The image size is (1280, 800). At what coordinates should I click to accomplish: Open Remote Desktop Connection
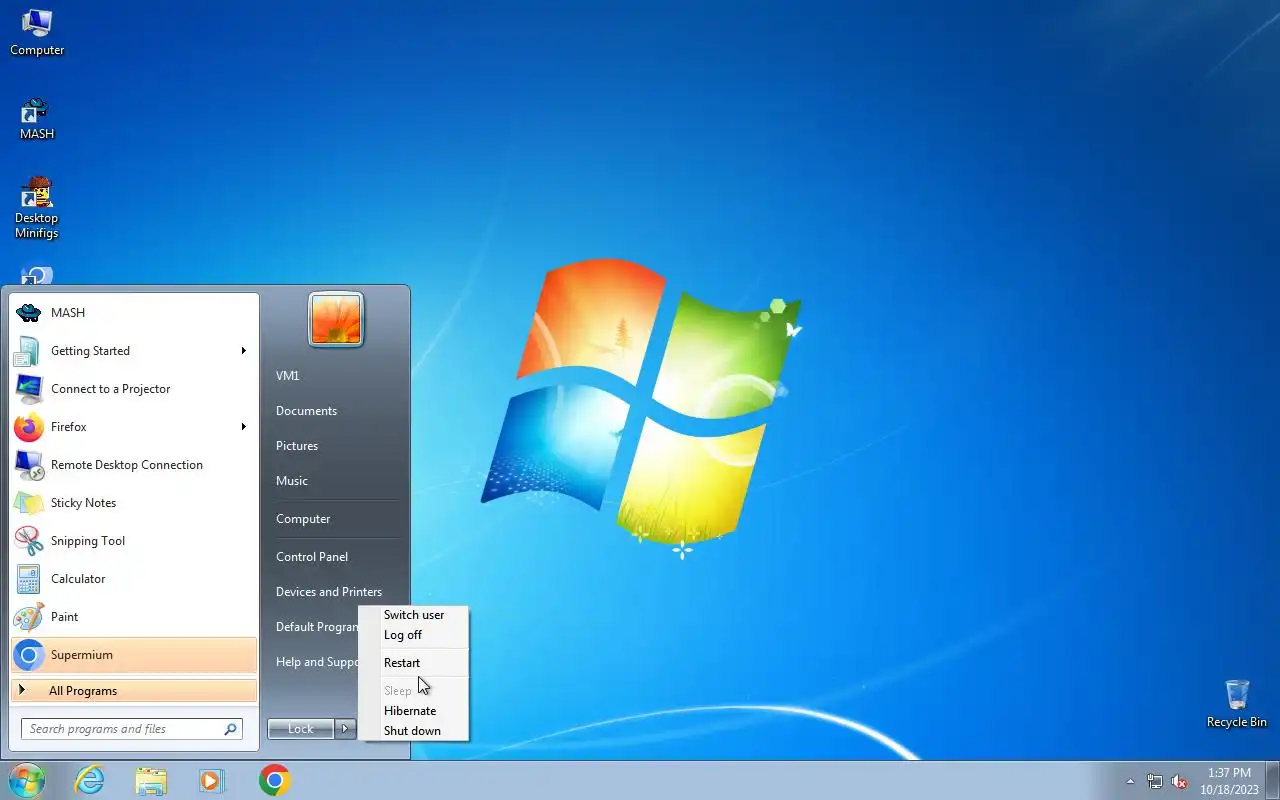point(134,465)
